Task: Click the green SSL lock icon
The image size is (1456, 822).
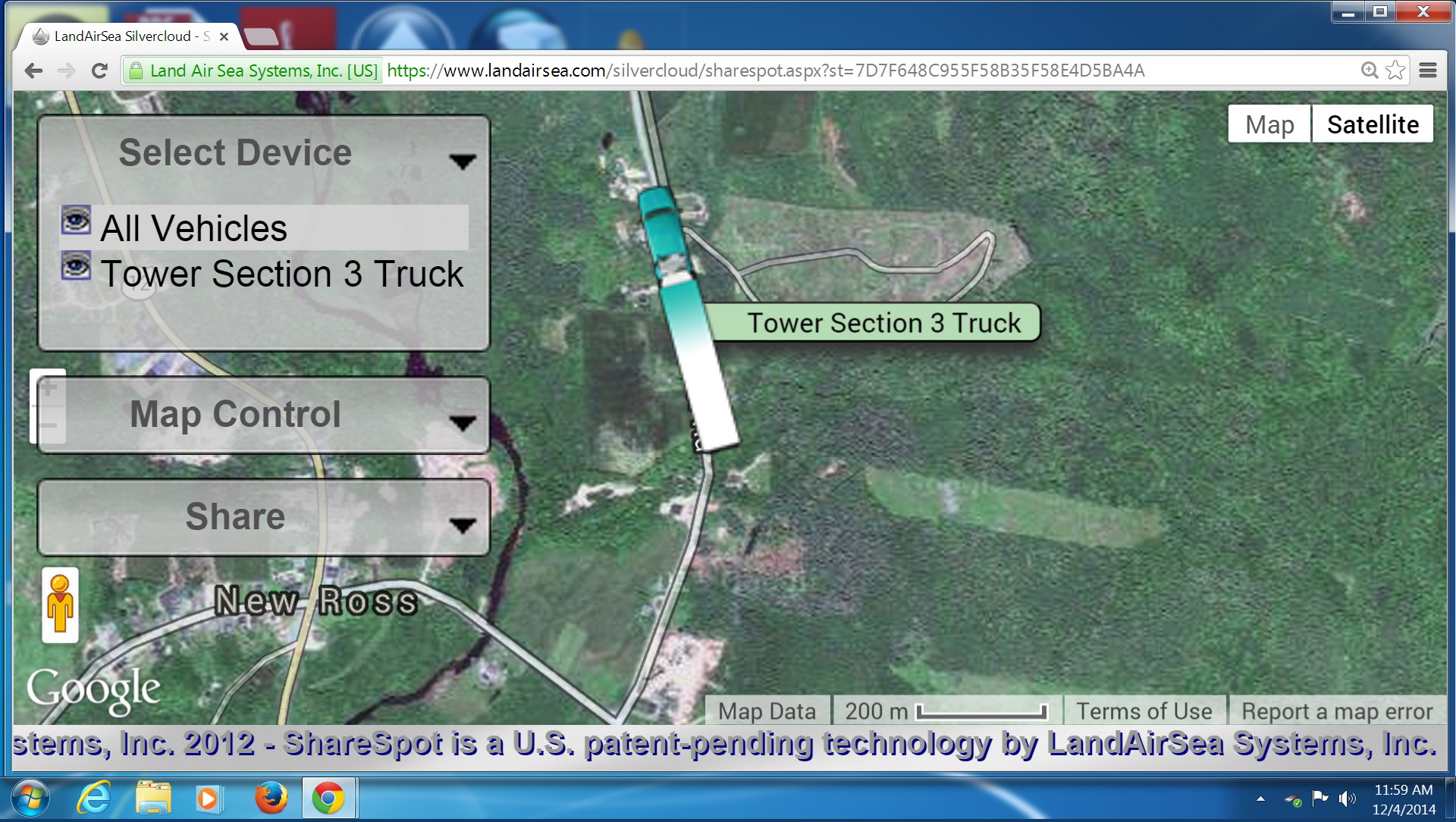Action: pos(136,71)
